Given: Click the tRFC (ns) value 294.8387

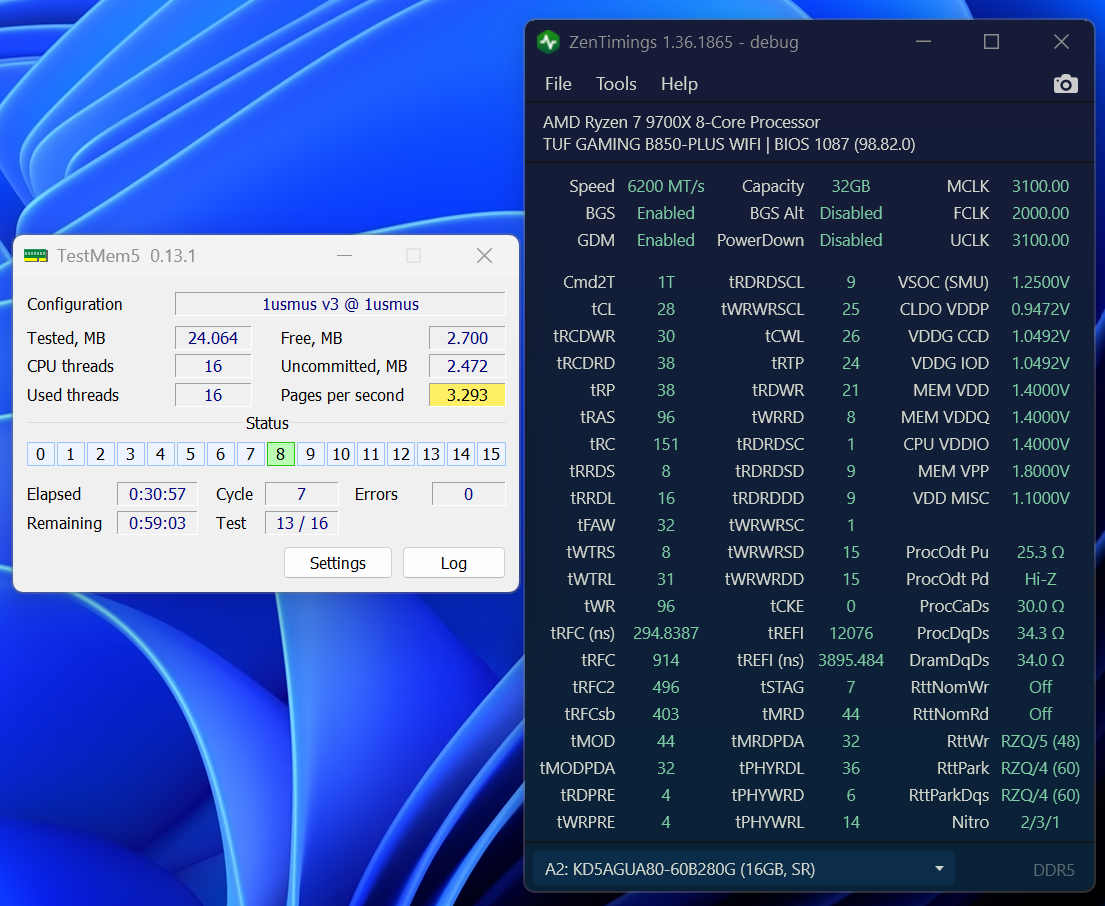Looking at the screenshot, I should point(666,633).
